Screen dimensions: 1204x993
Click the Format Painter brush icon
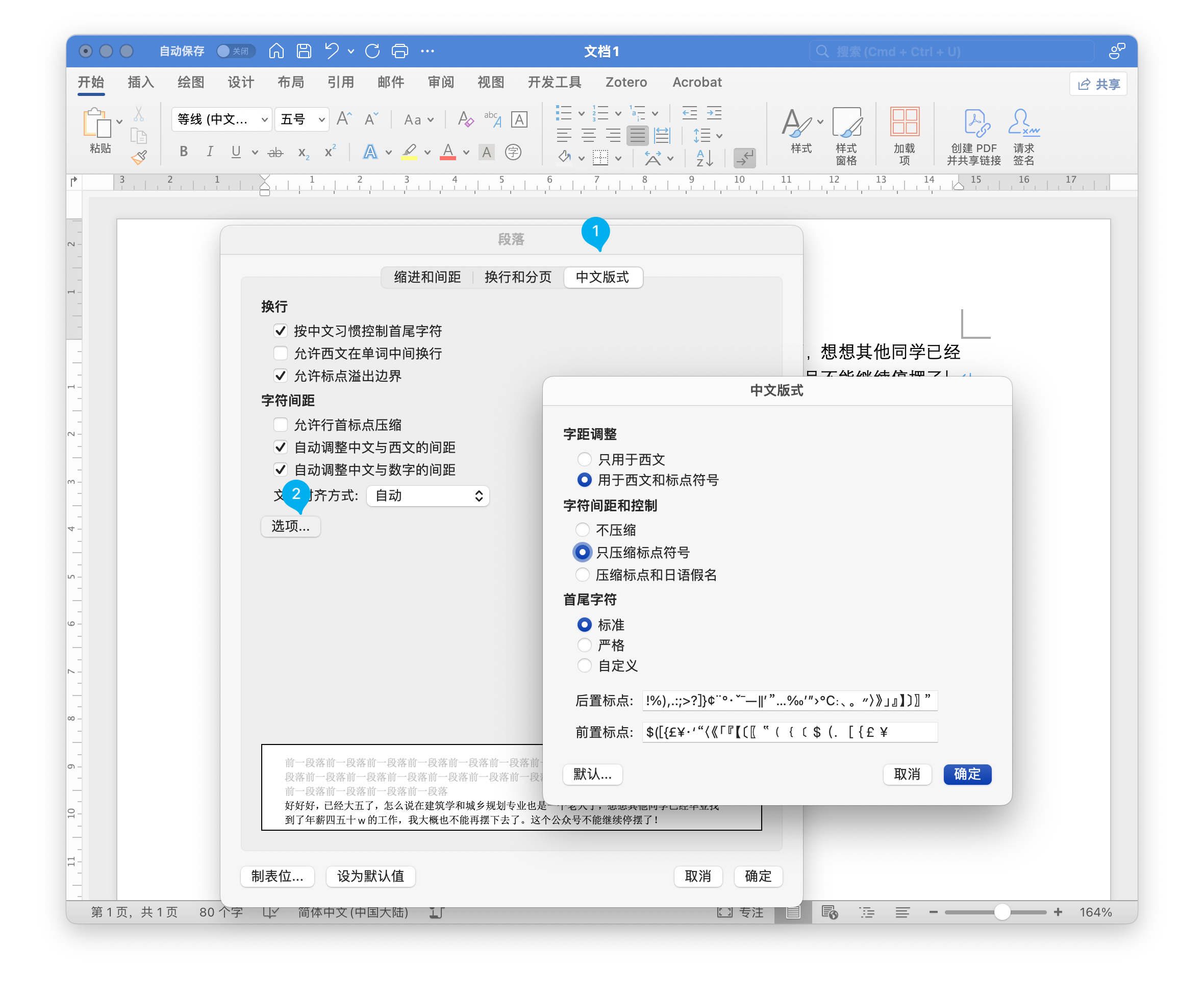tap(139, 157)
